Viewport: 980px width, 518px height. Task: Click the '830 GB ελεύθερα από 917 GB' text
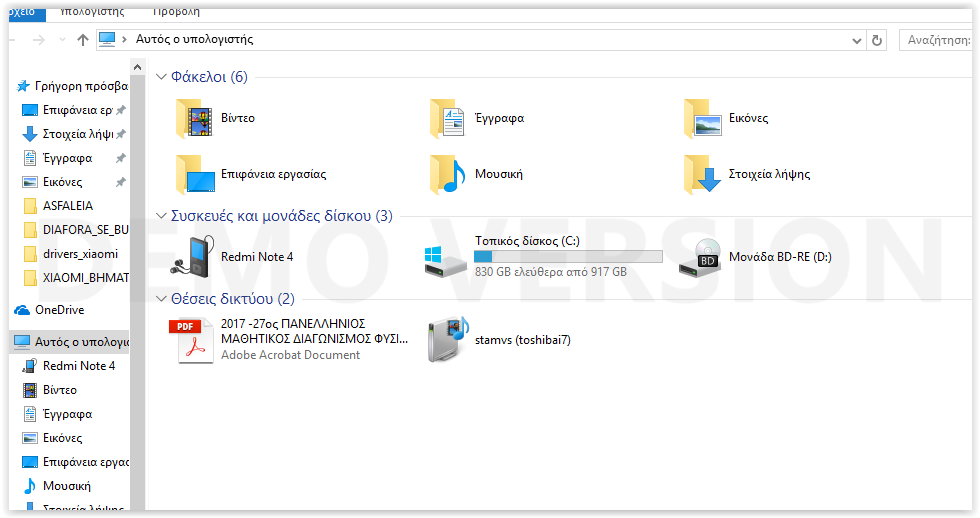(x=551, y=272)
